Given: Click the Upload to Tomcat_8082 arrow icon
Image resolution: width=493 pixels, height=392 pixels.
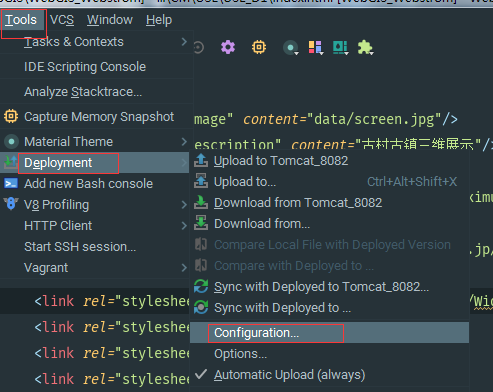Looking at the screenshot, I should click(201, 160).
